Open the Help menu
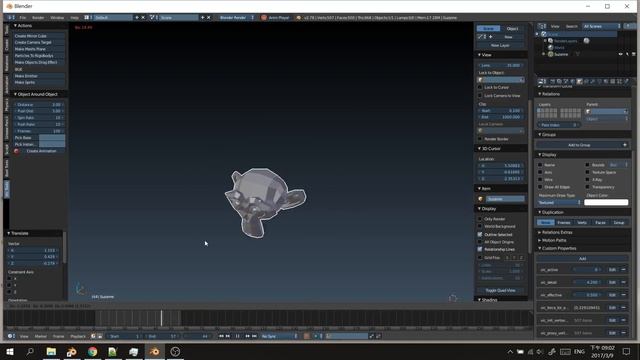This screenshot has width=640, height=360. pos(74,18)
